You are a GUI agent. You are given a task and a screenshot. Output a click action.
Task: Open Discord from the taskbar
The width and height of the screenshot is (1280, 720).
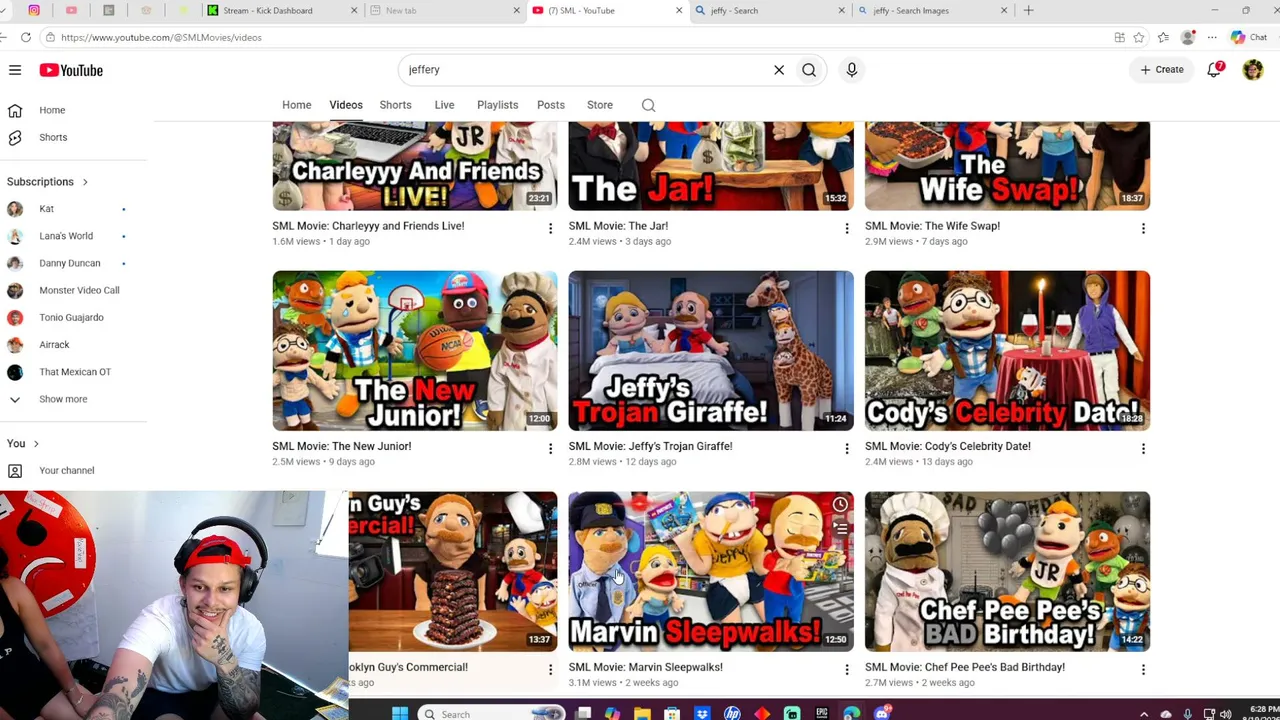[x=882, y=713]
